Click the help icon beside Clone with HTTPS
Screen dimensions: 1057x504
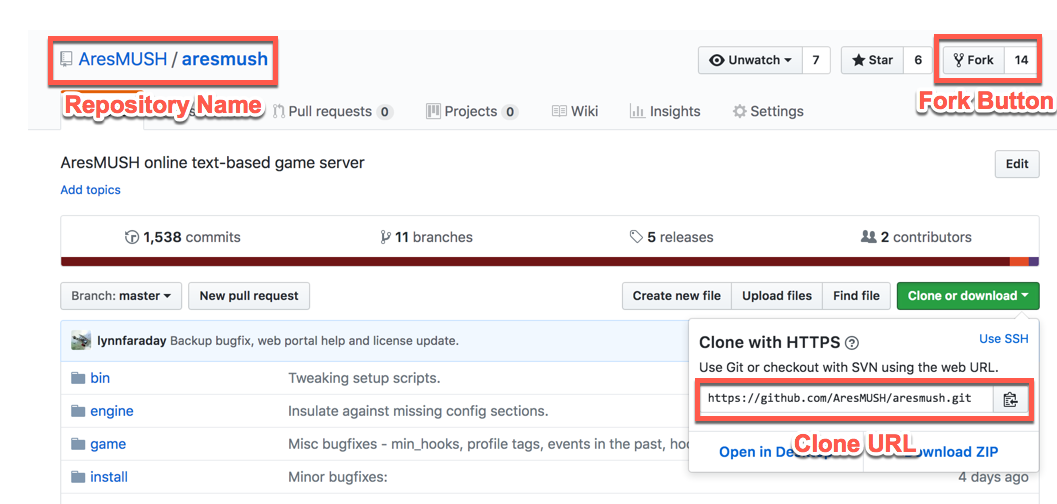(852, 342)
